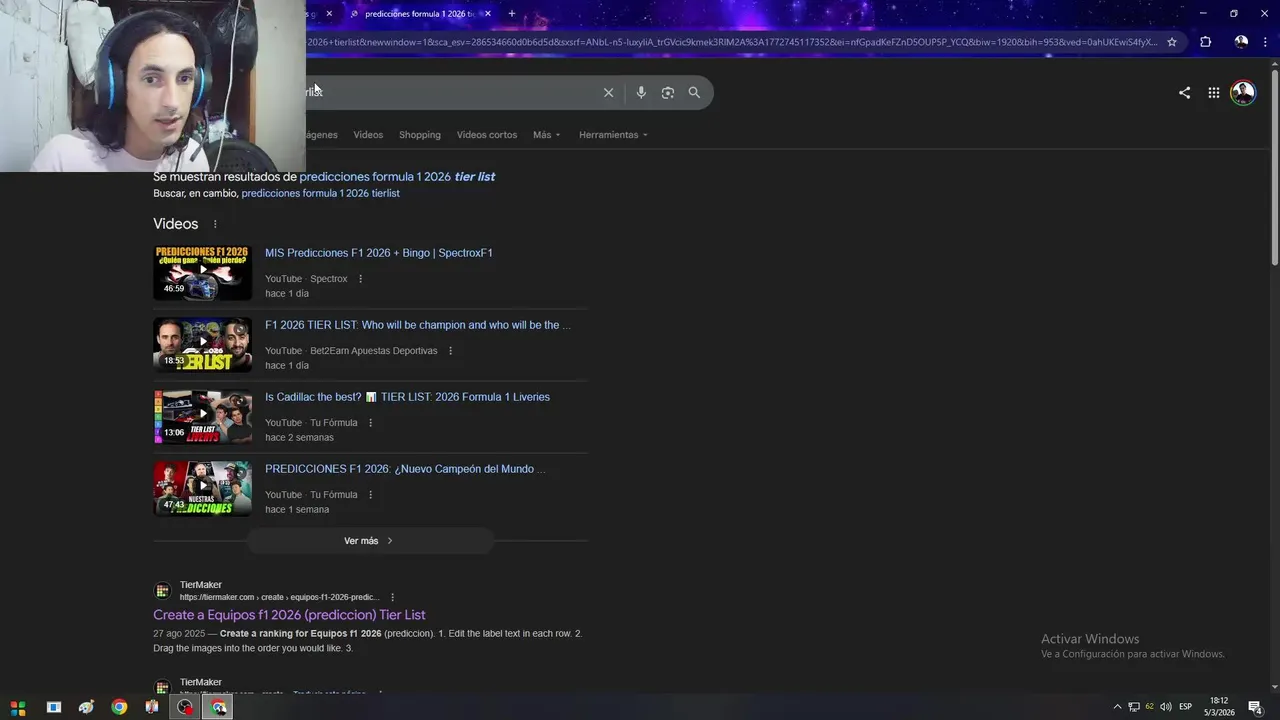Click the share icon on the Google page
This screenshot has width=1280, height=720.
(x=1184, y=92)
